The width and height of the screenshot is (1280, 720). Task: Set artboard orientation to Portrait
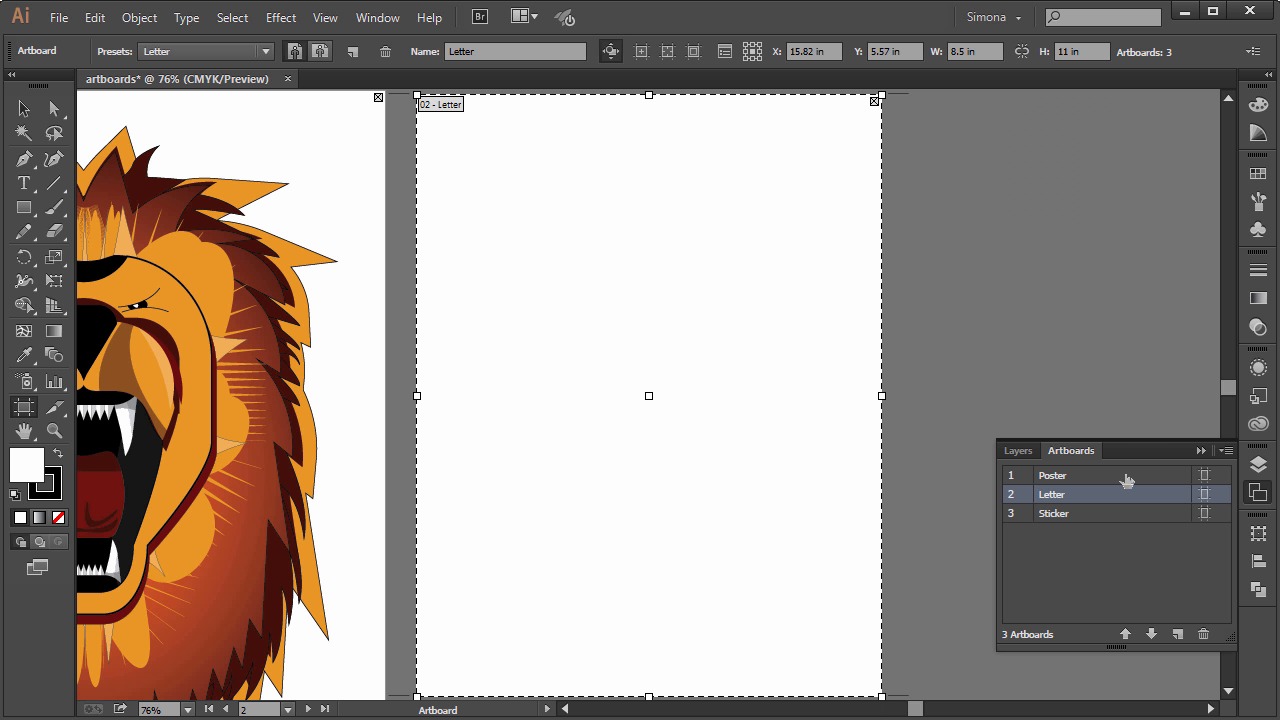(295, 51)
